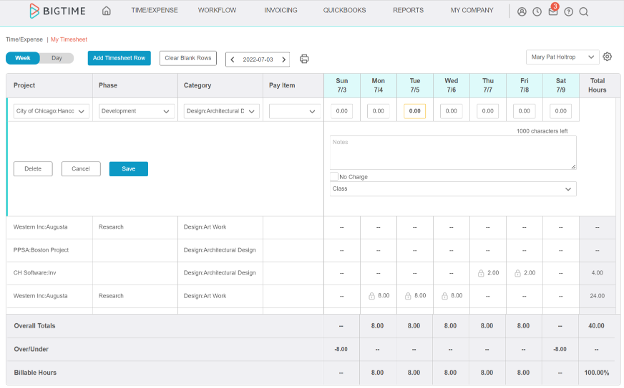Click Clear Blank Rows button

click(188, 58)
